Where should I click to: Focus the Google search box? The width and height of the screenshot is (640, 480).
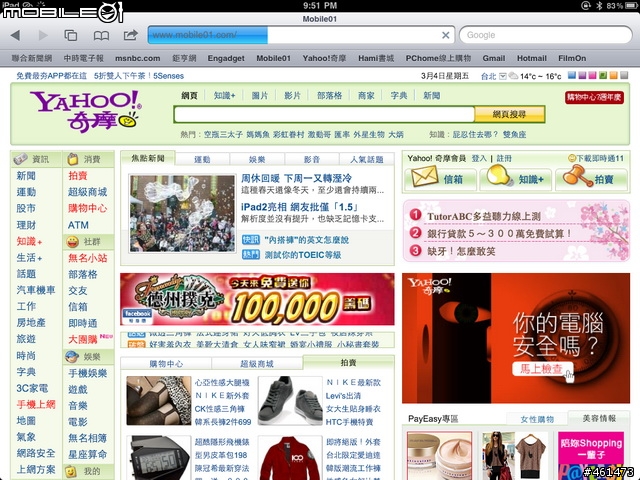click(x=546, y=35)
